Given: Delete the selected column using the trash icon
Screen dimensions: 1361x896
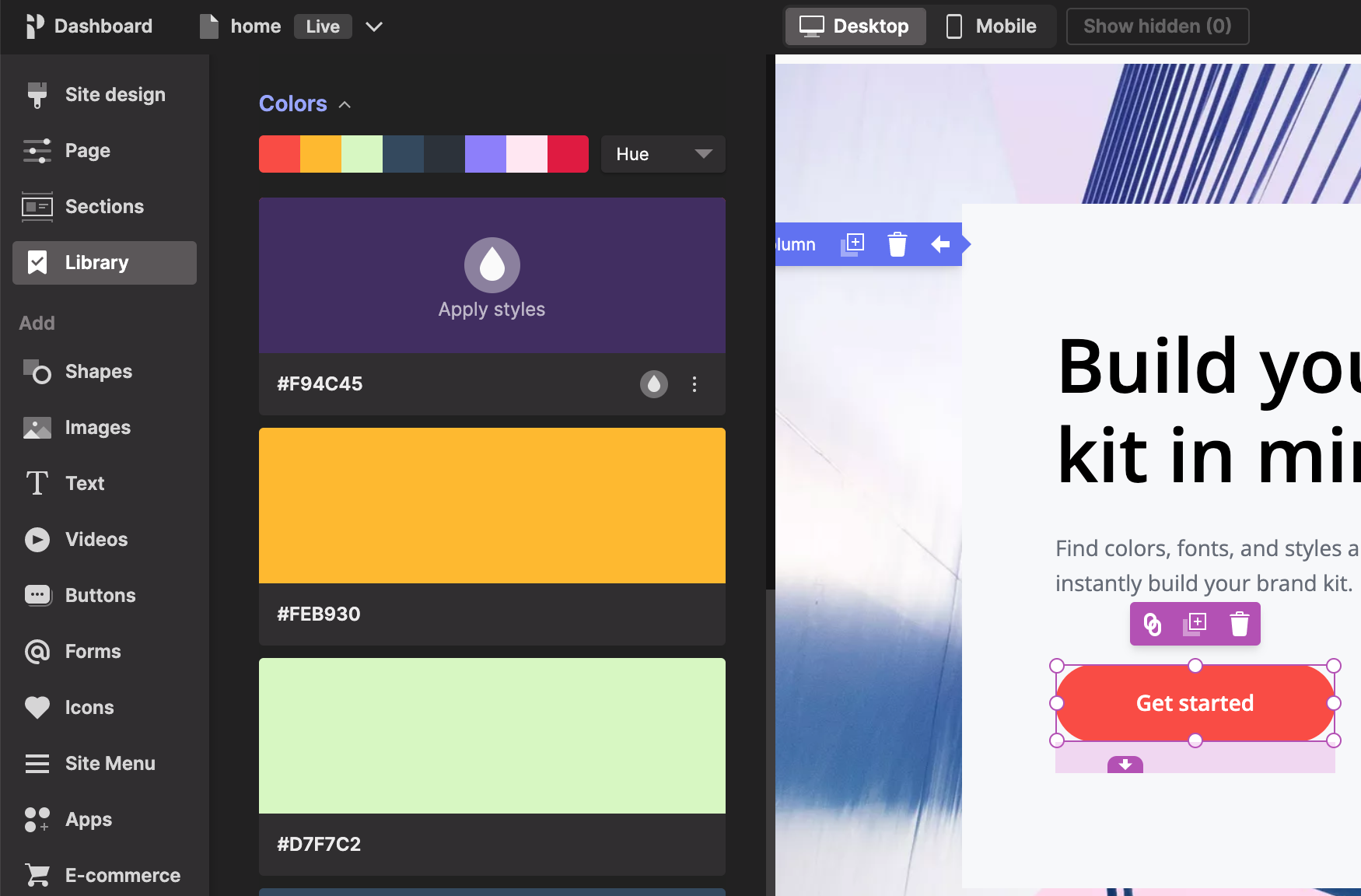Looking at the screenshot, I should [897, 243].
